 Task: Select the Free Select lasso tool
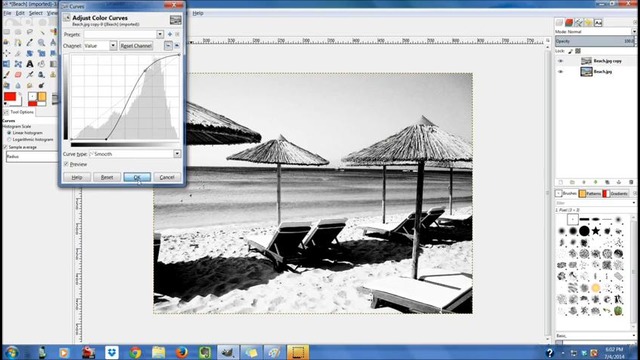30,32
